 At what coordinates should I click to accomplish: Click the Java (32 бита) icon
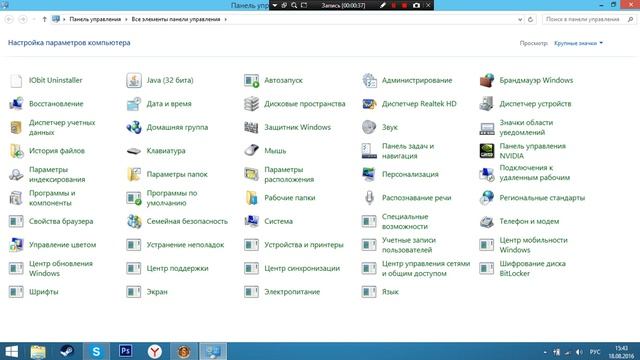click(x=133, y=80)
